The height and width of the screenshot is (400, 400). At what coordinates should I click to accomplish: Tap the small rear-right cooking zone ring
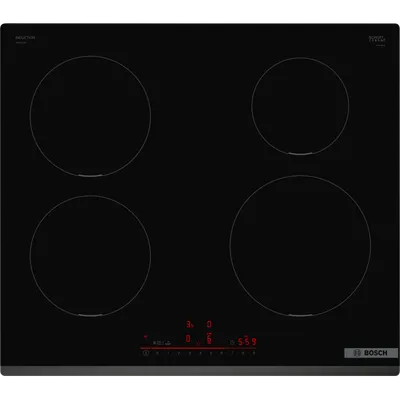[x=300, y=106]
